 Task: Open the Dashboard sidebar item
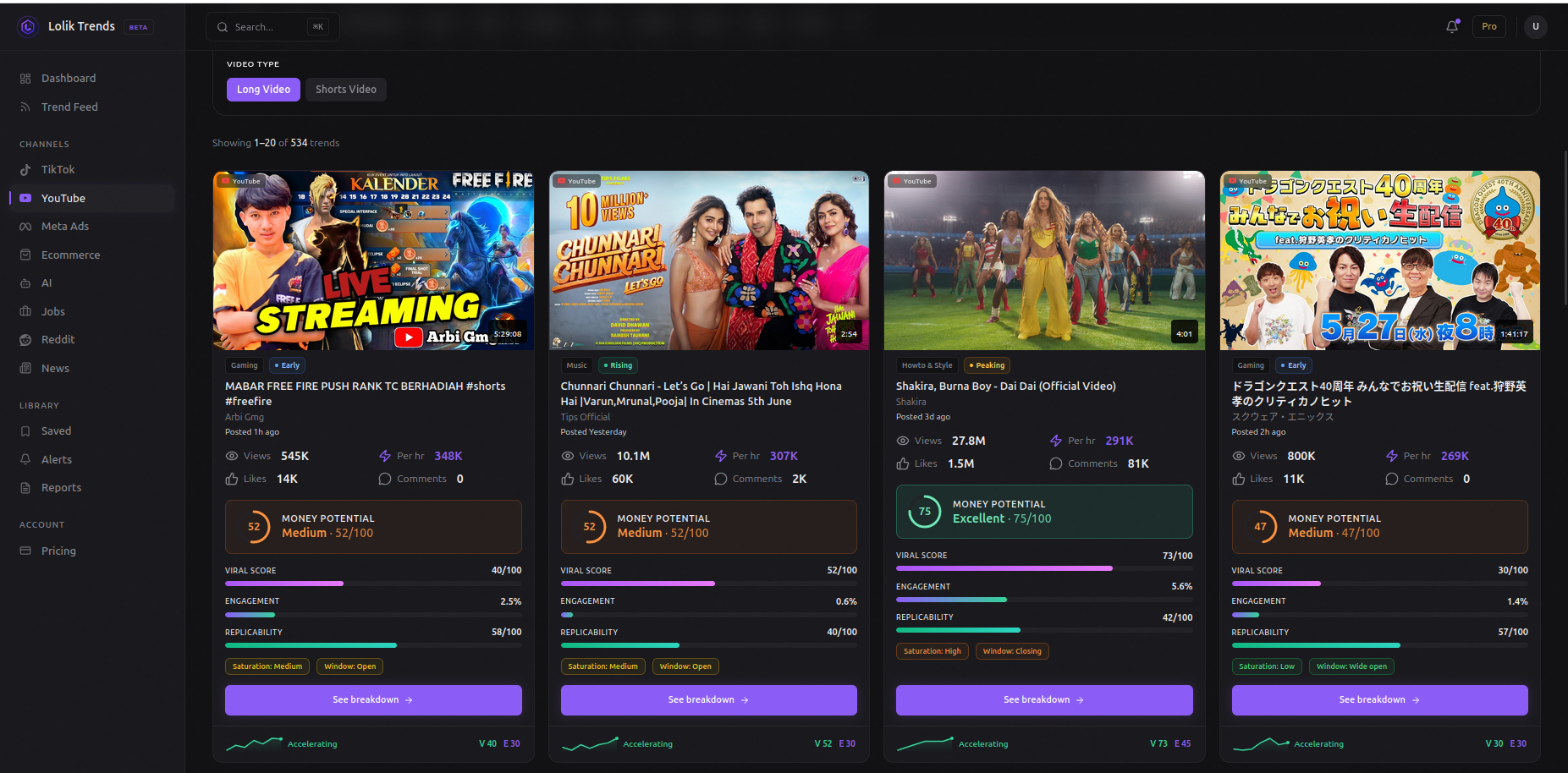[x=92, y=78]
